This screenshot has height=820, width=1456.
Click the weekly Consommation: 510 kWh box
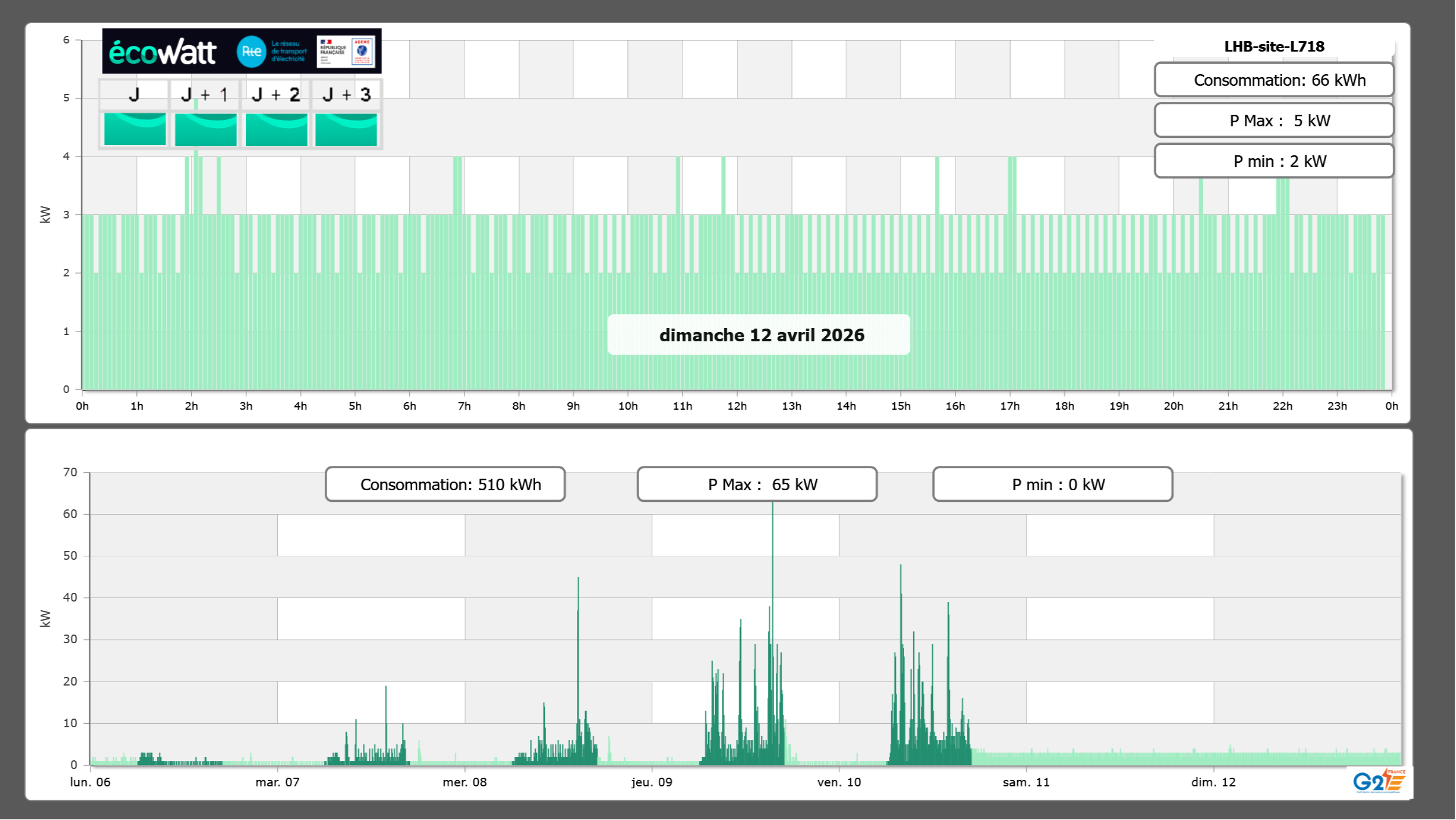coord(445,484)
